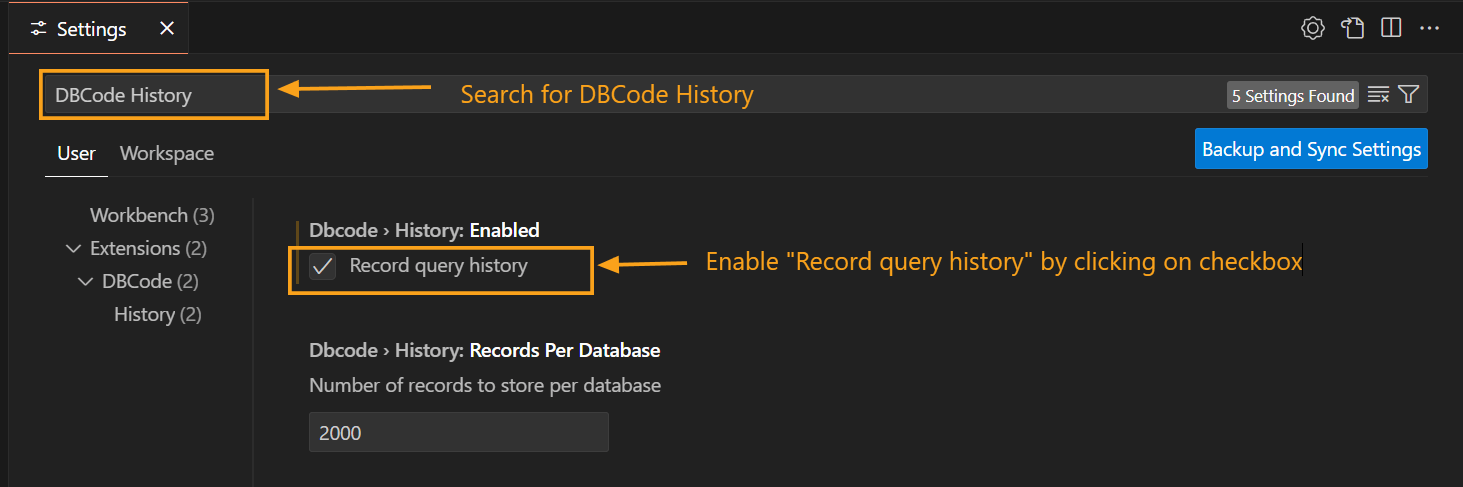Screen dimensions: 1463x487
Task: Collapse the DBCode (2) tree node
Action: click(x=85, y=281)
